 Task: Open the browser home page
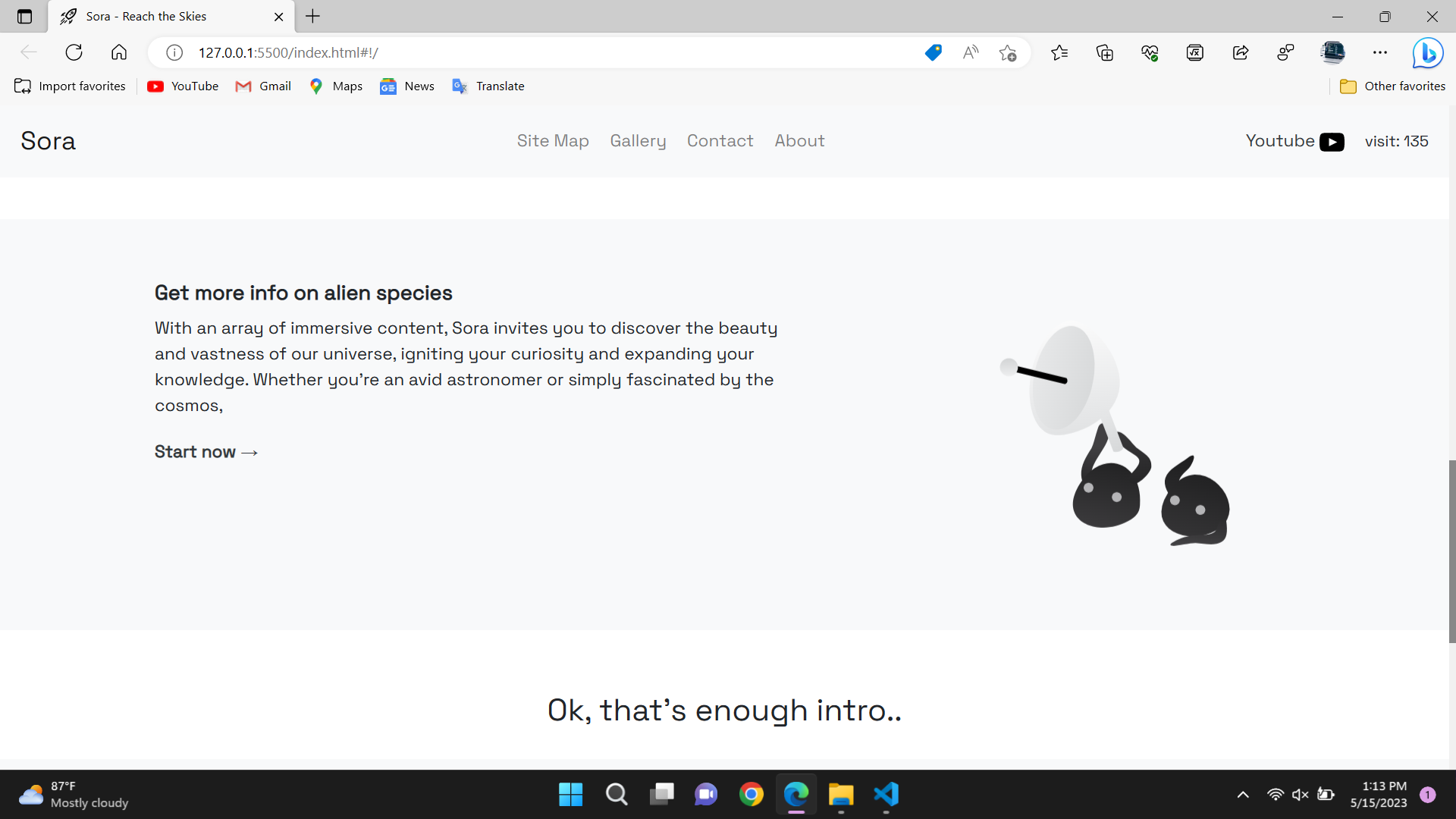119,52
